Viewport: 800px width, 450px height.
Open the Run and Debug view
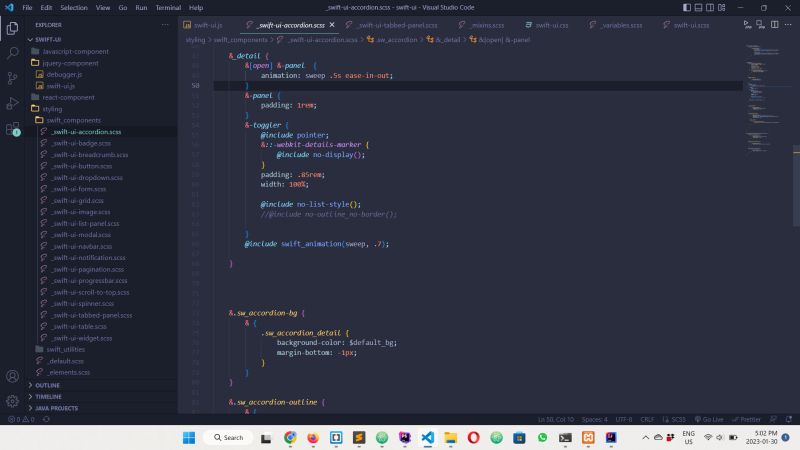[x=12, y=103]
